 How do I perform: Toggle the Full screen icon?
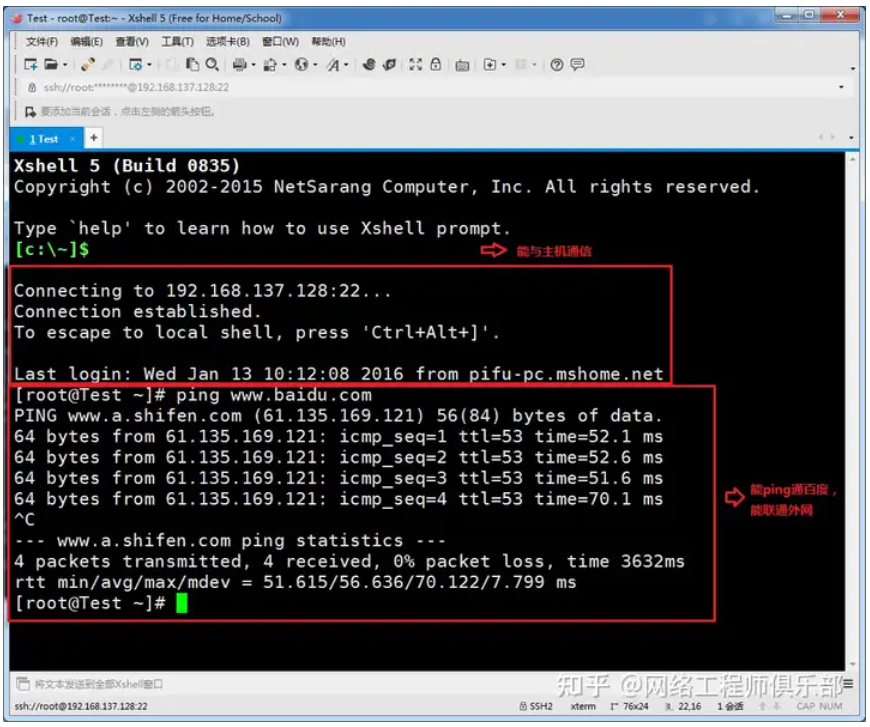click(415, 65)
